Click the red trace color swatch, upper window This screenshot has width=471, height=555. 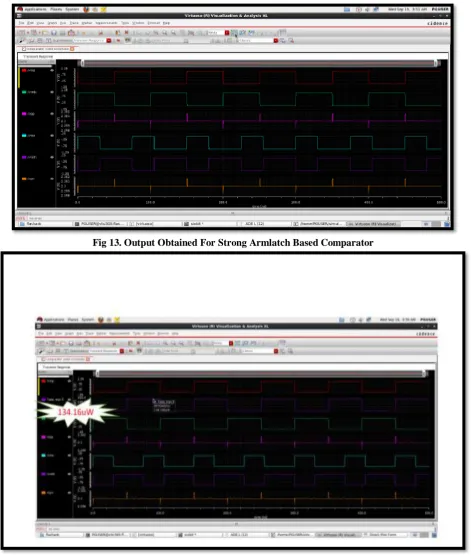click(24, 70)
